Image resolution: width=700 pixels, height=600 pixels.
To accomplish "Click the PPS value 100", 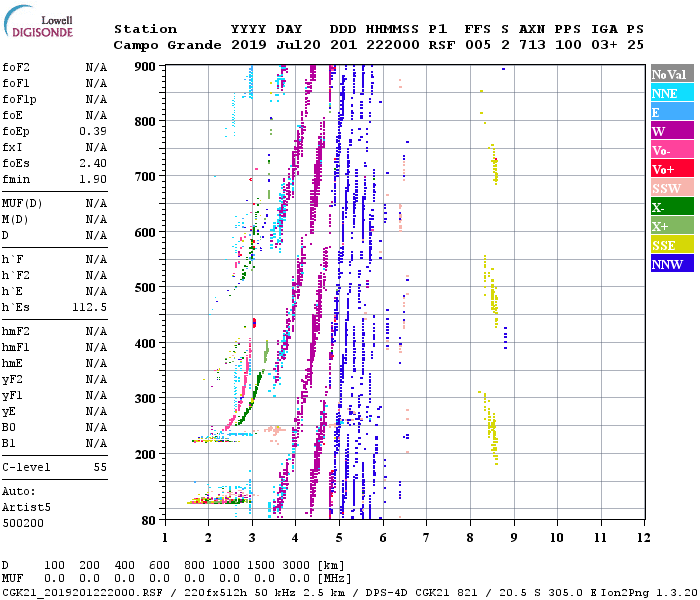I will (x=568, y=45).
